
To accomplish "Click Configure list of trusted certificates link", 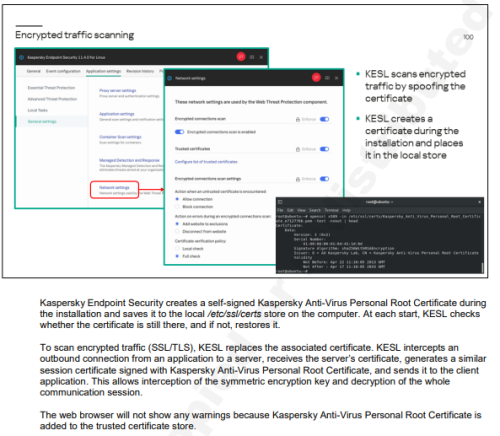I will point(206,162).
